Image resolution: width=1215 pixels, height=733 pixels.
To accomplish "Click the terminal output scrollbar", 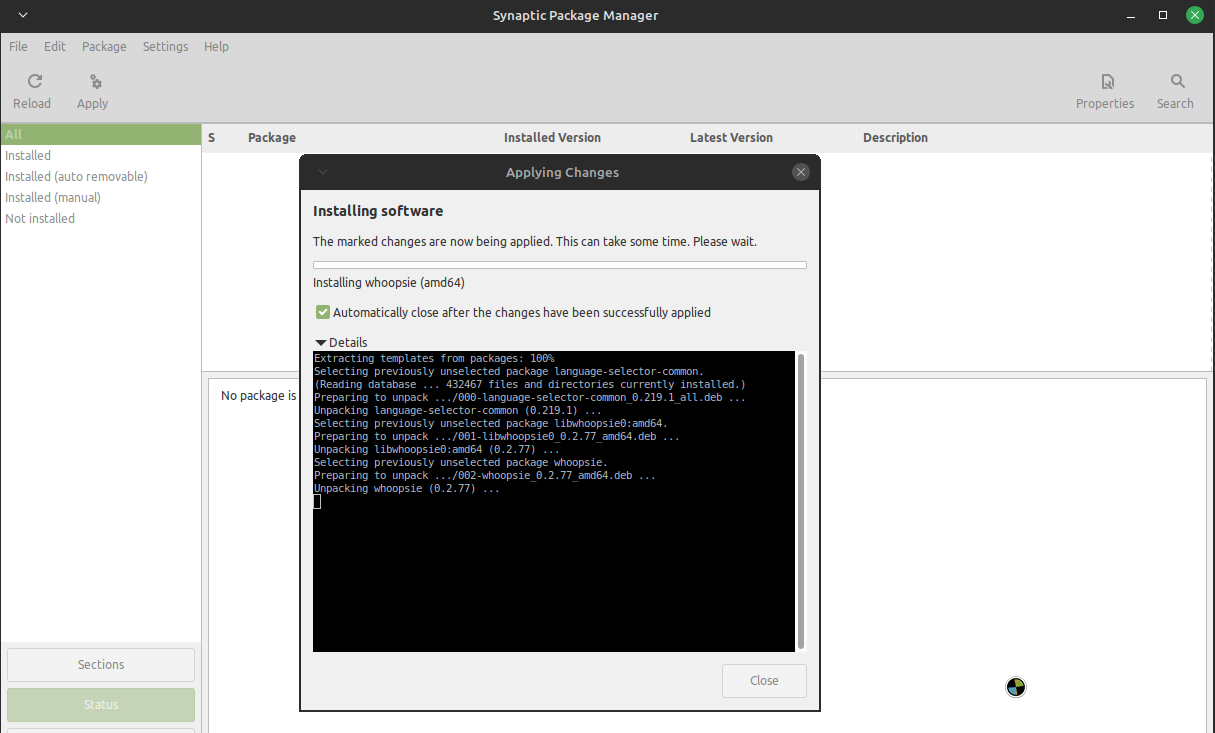I will point(801,501).
